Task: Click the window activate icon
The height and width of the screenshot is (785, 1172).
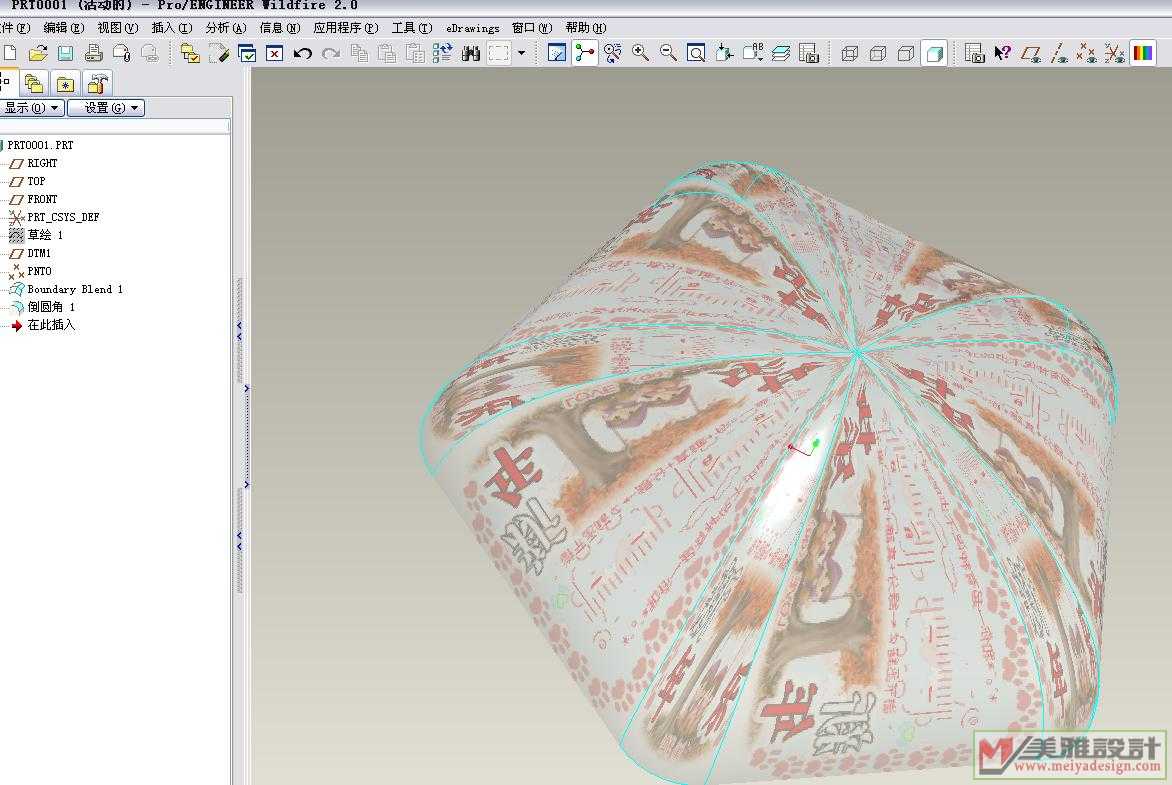Action: [247, 53]
